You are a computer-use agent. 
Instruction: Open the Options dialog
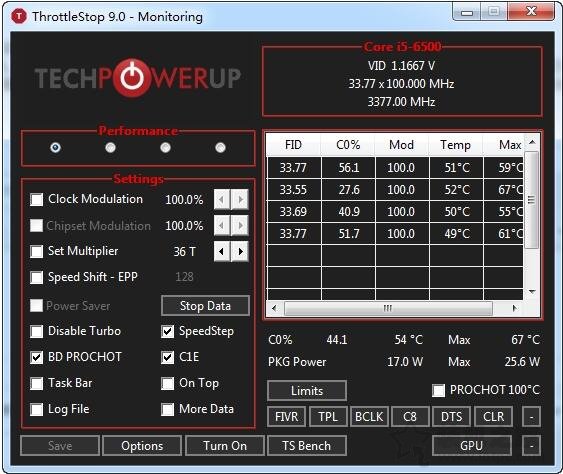(x=142, y=446)
